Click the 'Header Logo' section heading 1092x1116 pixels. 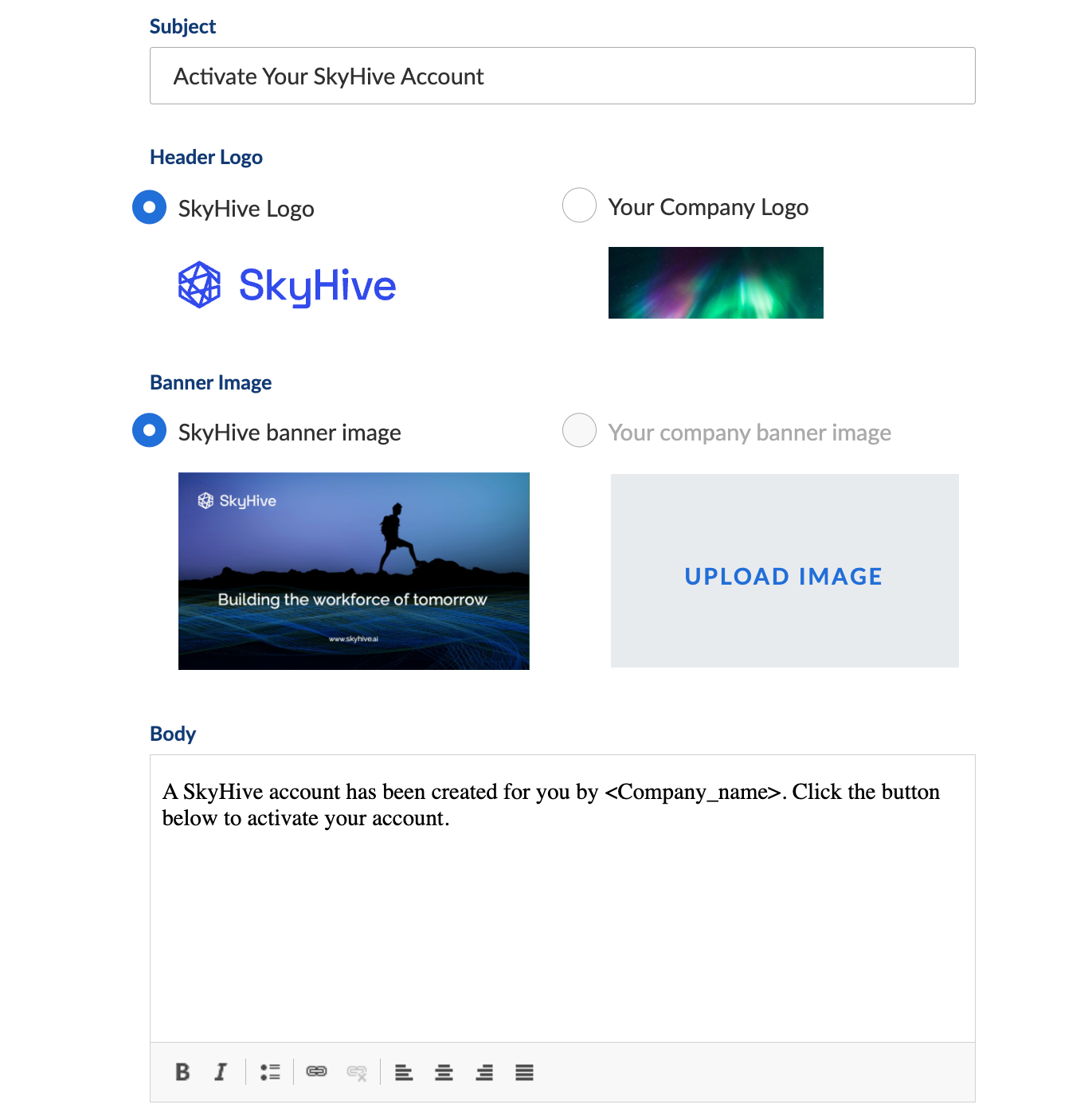click(x=206, y=158)
